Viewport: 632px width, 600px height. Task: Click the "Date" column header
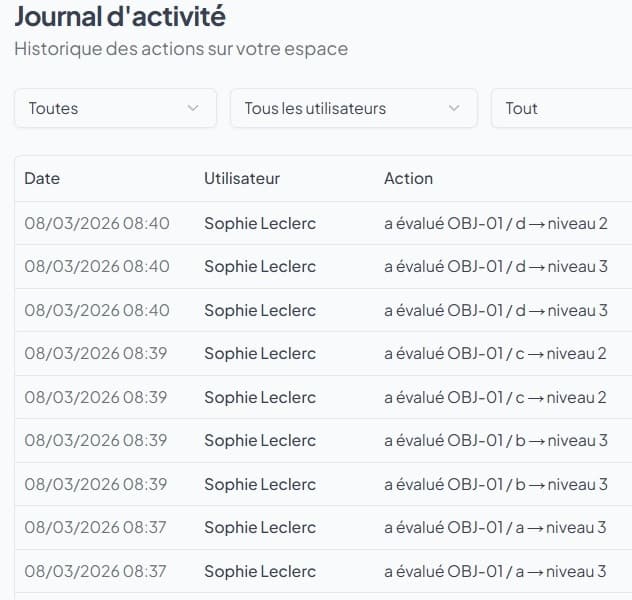(42, 179)
